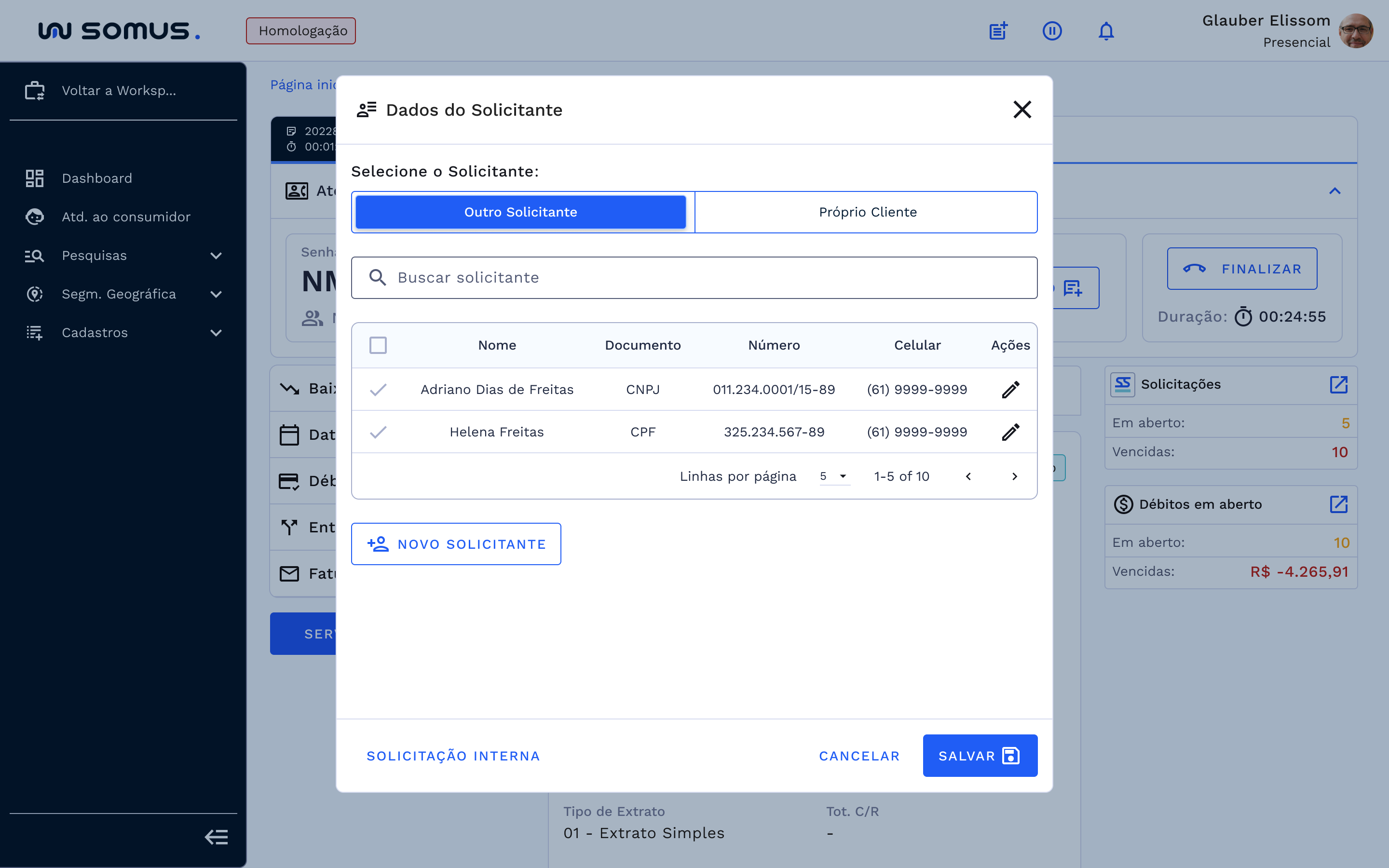This screenshot has height=868, width=1389.
Task: Click the search magnifier in Buscar solicitante
Action: [x=378, y=277]
